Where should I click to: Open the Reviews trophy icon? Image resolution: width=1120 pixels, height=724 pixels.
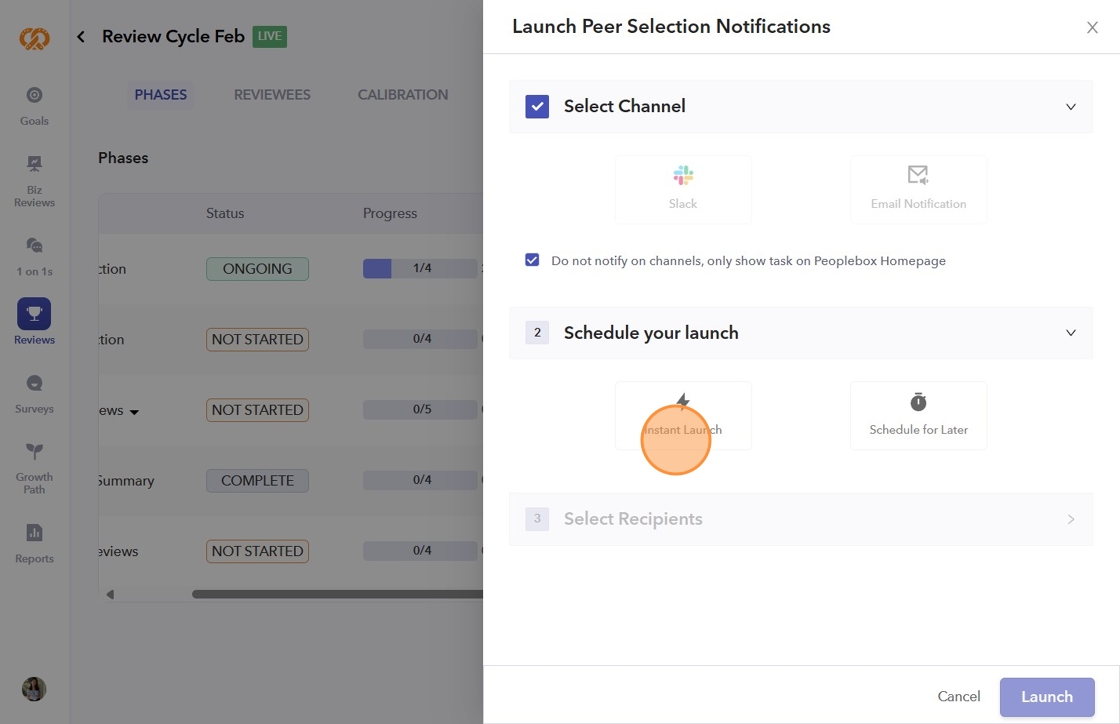[x=34, y=315]
